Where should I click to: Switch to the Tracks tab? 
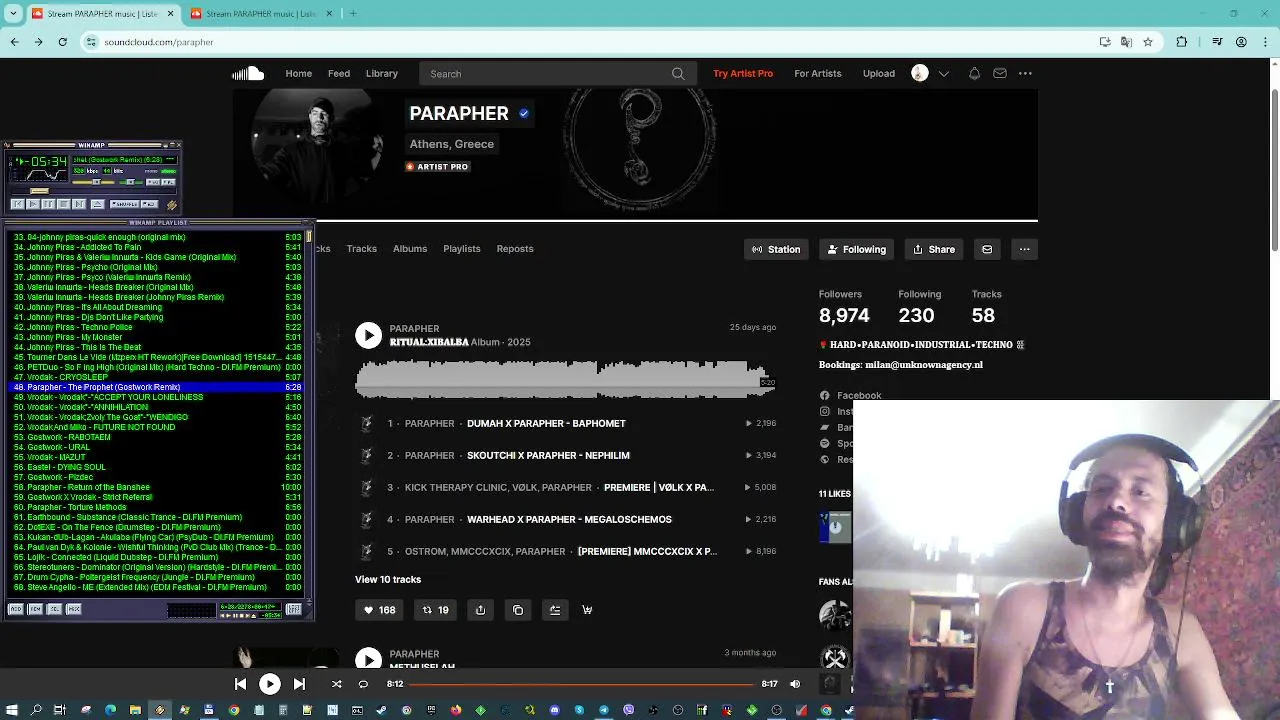[362, 248]
